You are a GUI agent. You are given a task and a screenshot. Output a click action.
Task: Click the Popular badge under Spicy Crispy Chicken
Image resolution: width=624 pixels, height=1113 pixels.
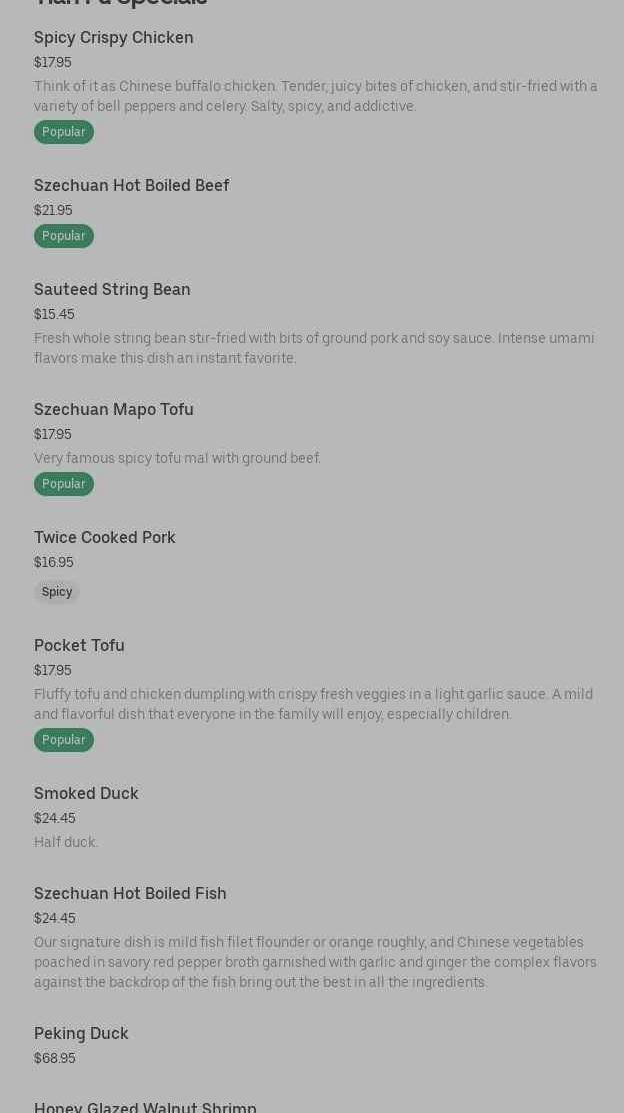64,132
